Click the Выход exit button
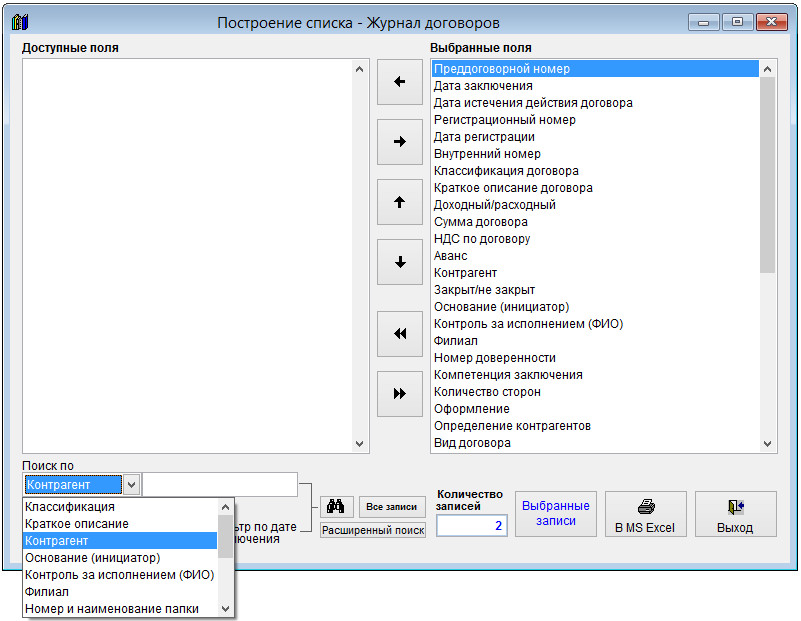 [736, 514]
